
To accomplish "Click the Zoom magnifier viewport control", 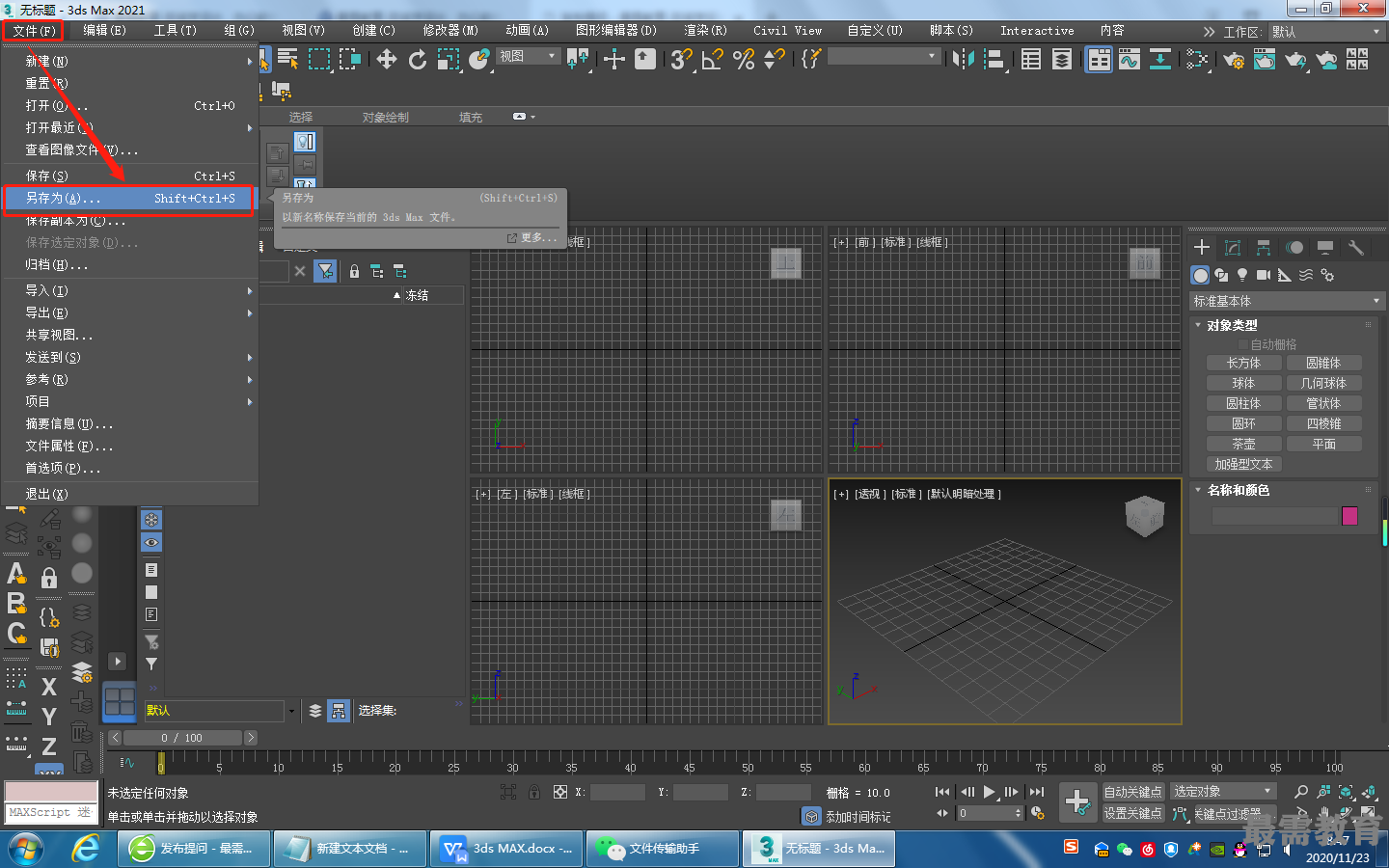I will [x=1301, y=792].
